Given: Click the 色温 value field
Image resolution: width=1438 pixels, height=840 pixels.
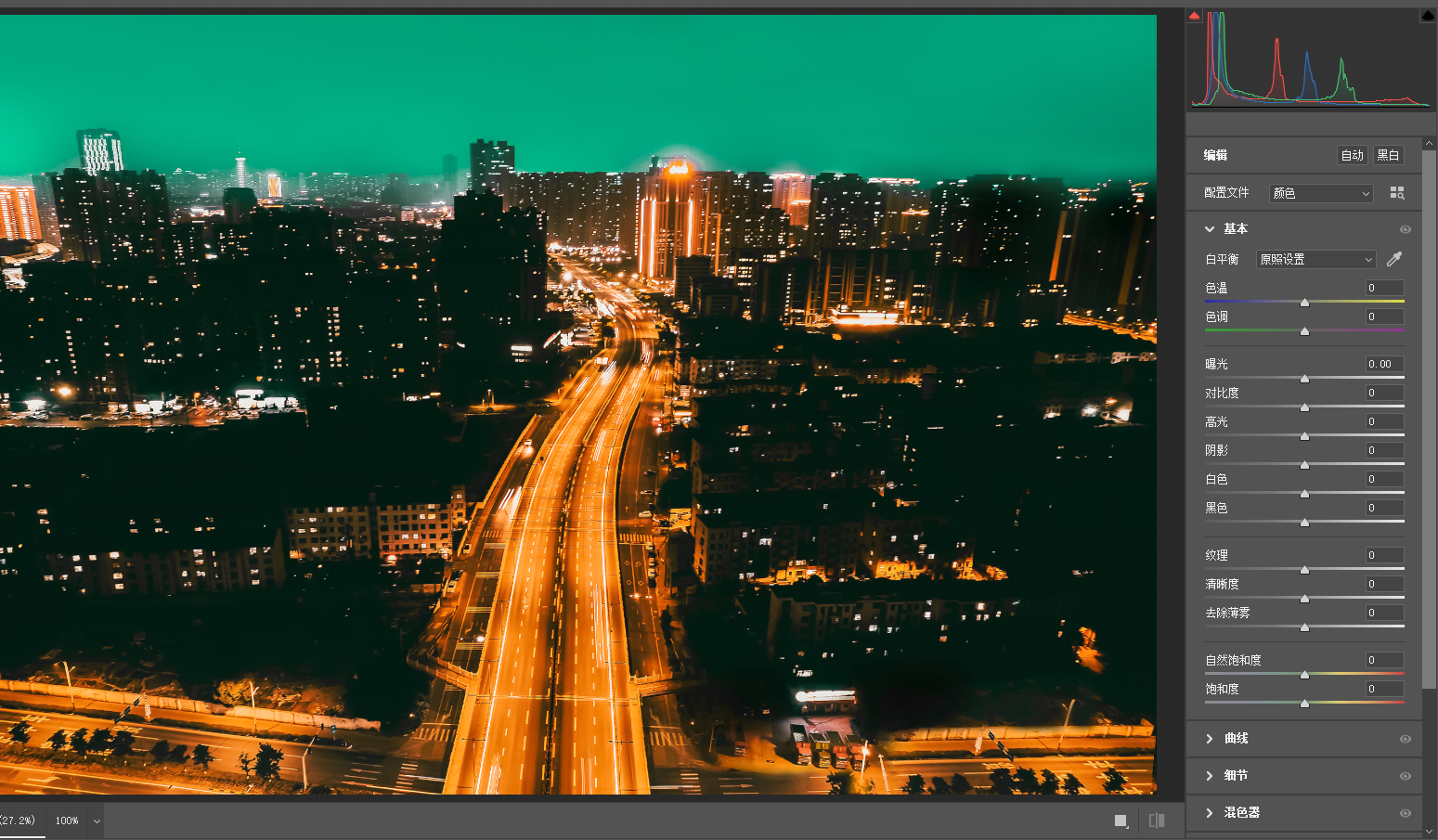Looking at the screenshot, I should point(1384,288).
